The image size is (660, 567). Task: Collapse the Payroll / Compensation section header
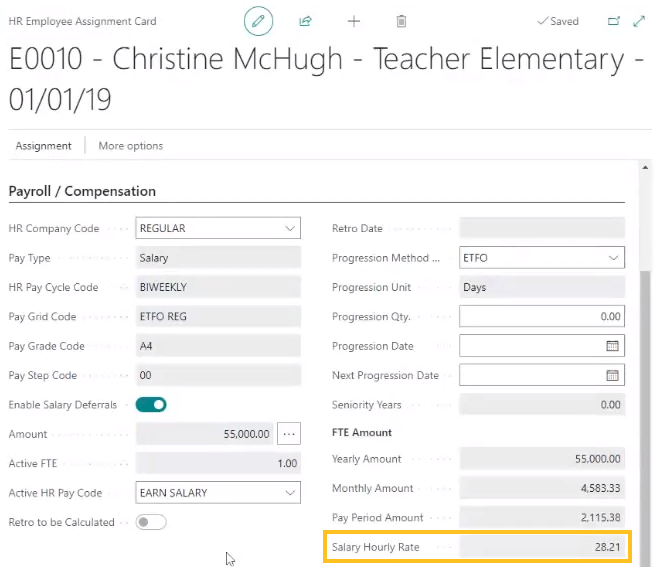(x=82, y=191)
